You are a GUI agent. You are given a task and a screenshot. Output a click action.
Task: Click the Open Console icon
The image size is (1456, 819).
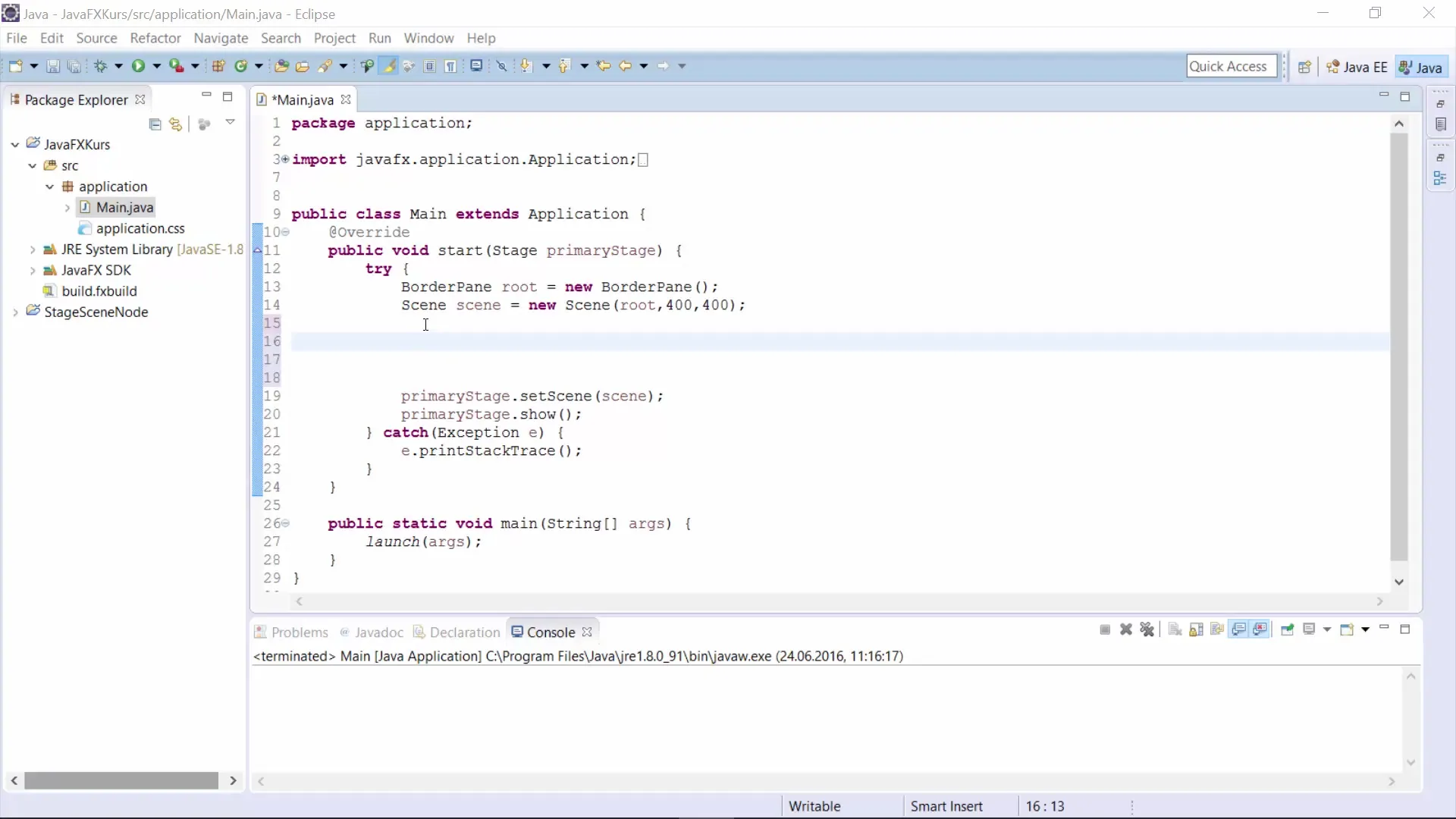click(x=1347, y=629)
